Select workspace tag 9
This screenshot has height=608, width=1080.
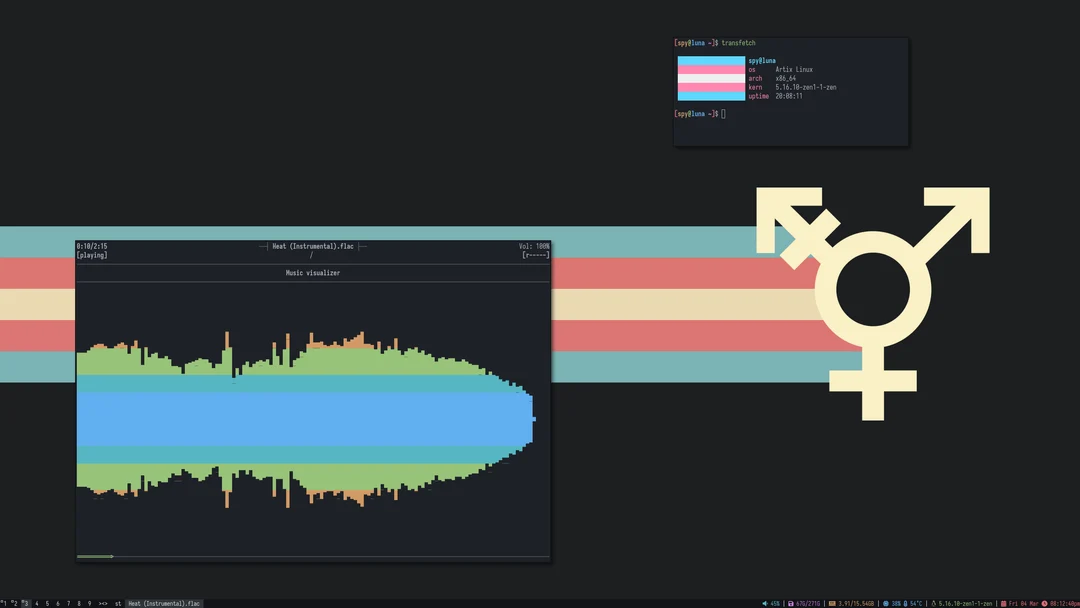click(89, 603)
